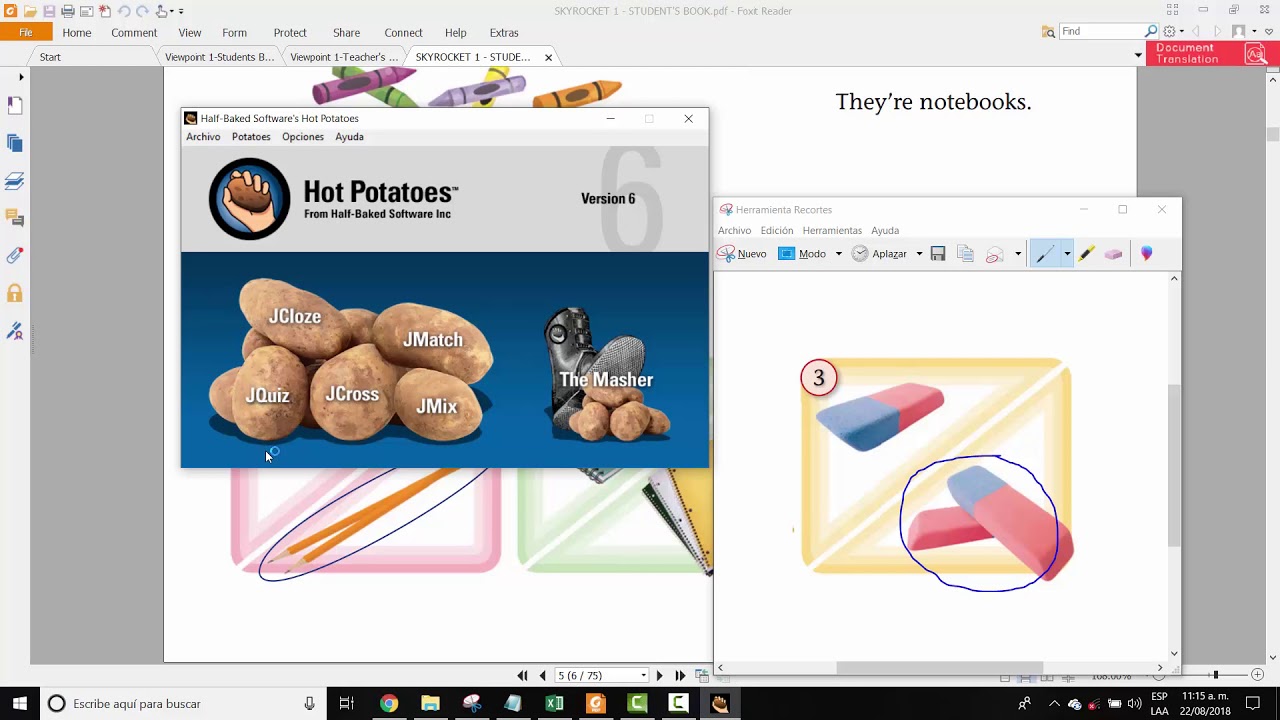Start the JCross crossword potato

(352, 394)
